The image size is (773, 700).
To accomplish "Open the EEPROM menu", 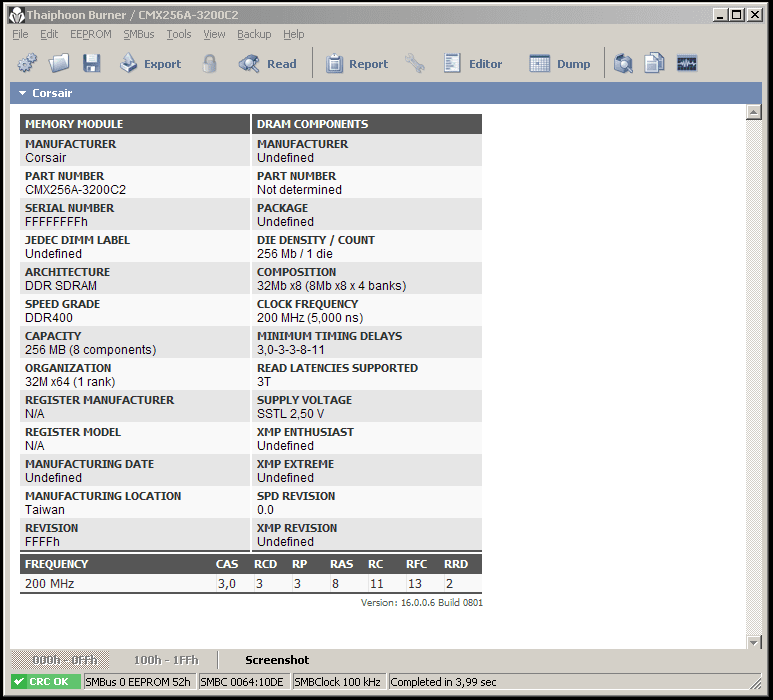I will click(x=91, y=34).
